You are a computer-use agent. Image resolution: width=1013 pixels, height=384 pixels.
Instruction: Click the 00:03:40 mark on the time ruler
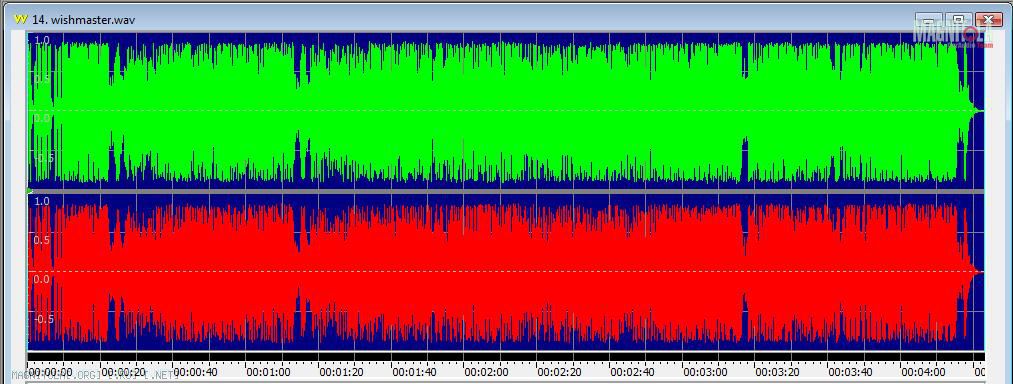(x=851, y=372)
